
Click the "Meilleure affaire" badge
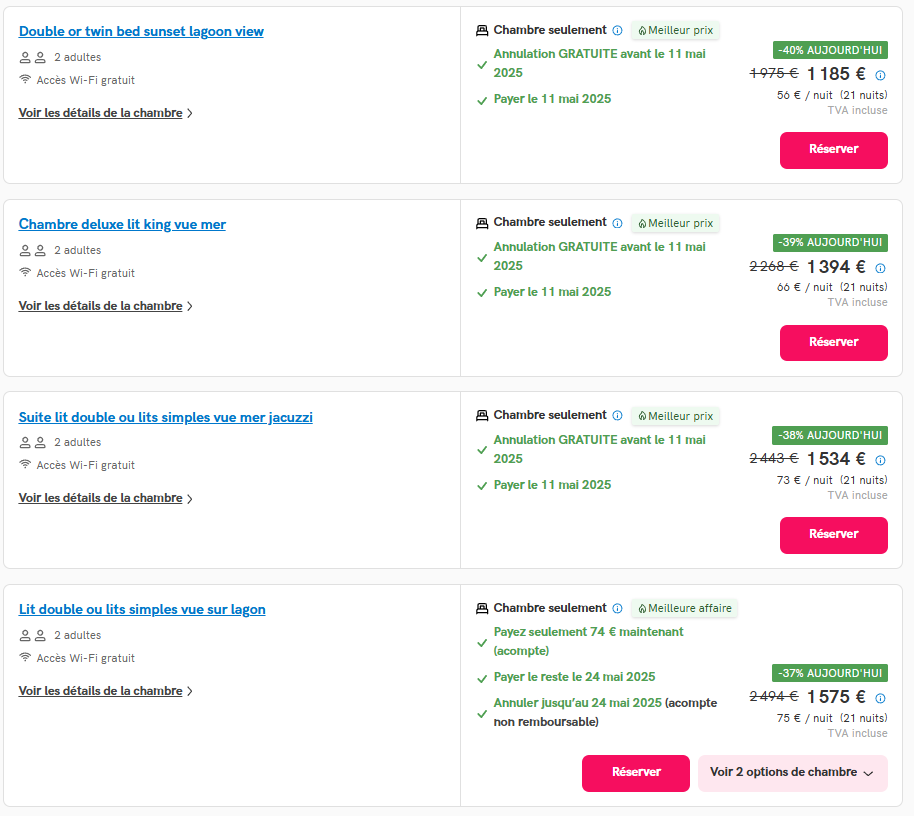(x=684, y=608)
